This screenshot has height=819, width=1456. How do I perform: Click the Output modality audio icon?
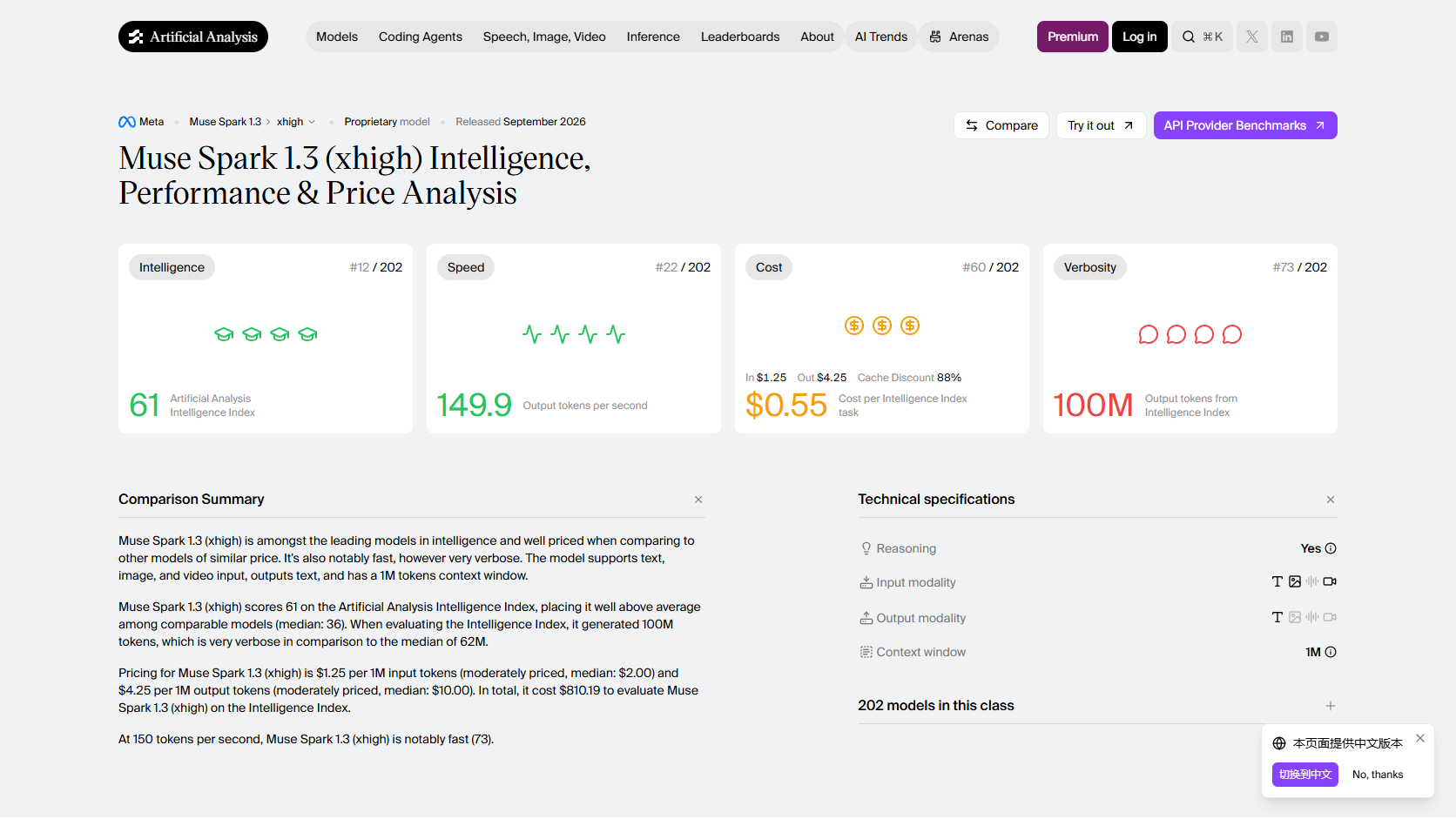click(1312, 617)
